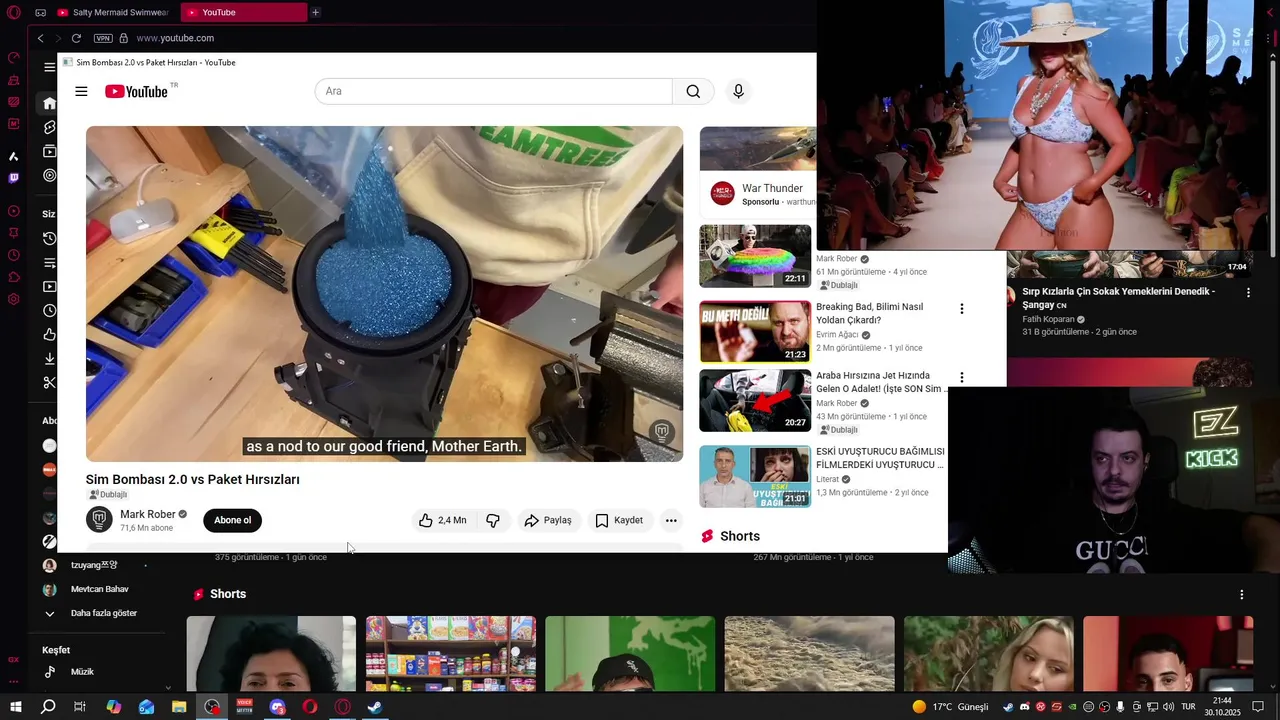Open Mark Rober channel avatar
1280x720 pixels.
click(99, 520)
